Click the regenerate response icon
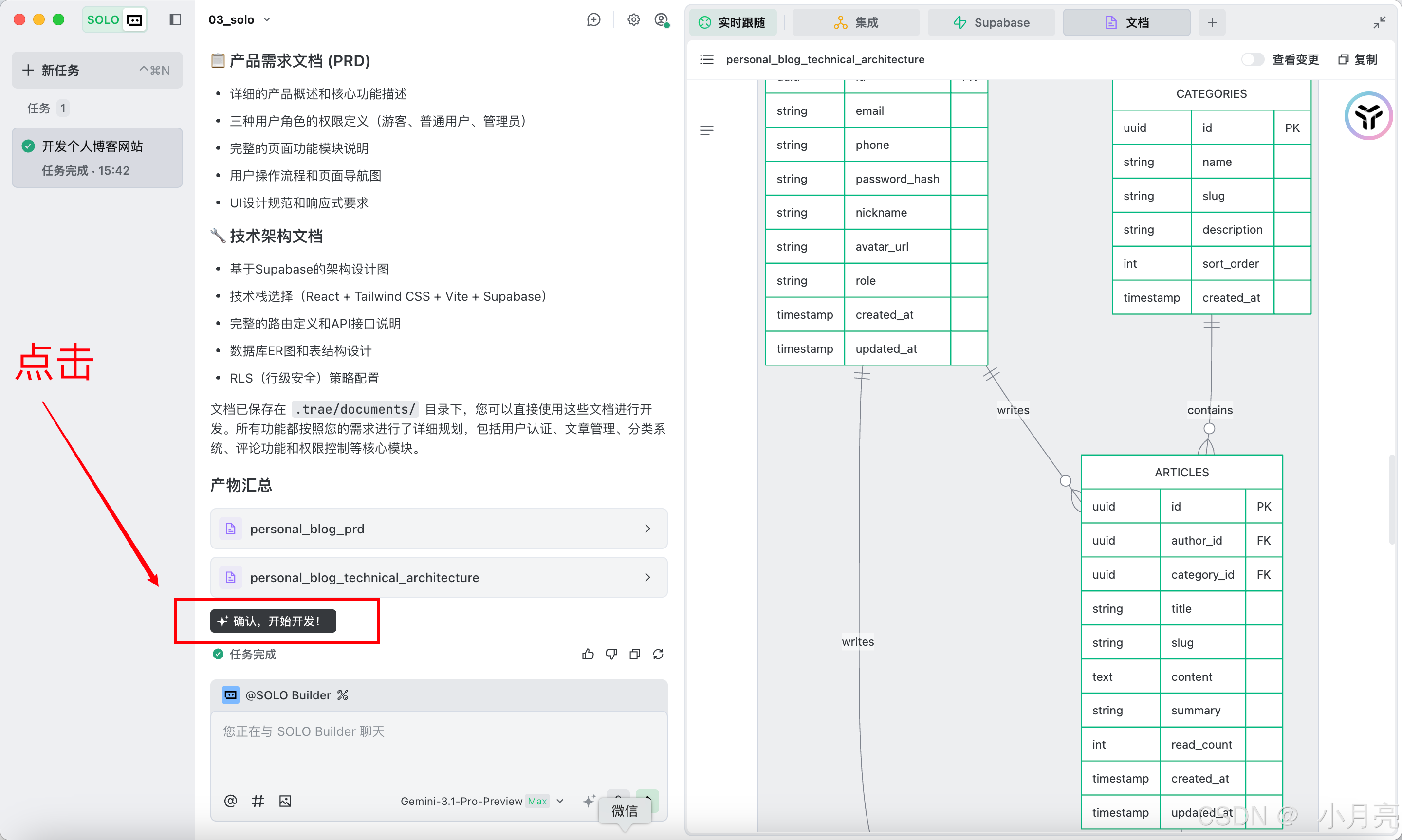This screenshot has height=840, width=1402. 658,655
